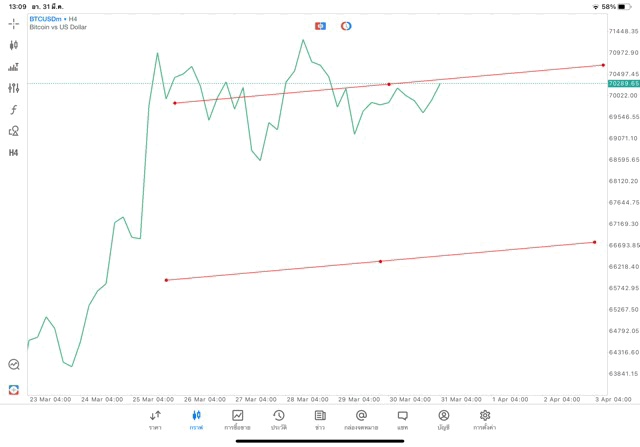This screenshot has height=447, width=640.
Task: Tap the current price label 70289.65
Action: 623,84
